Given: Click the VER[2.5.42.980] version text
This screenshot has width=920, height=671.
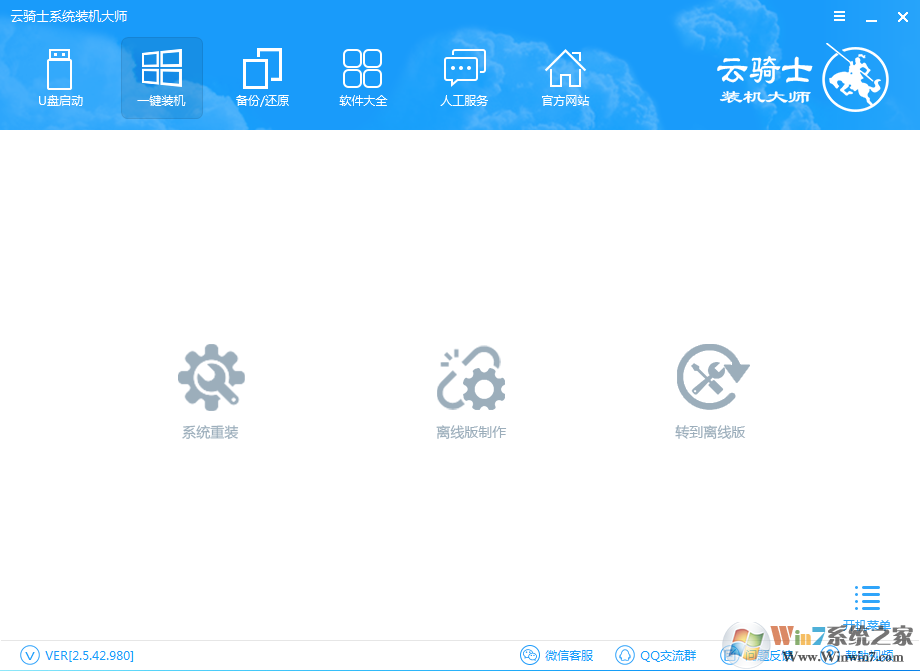Looking at the screenshot, I should click(89, 655).
